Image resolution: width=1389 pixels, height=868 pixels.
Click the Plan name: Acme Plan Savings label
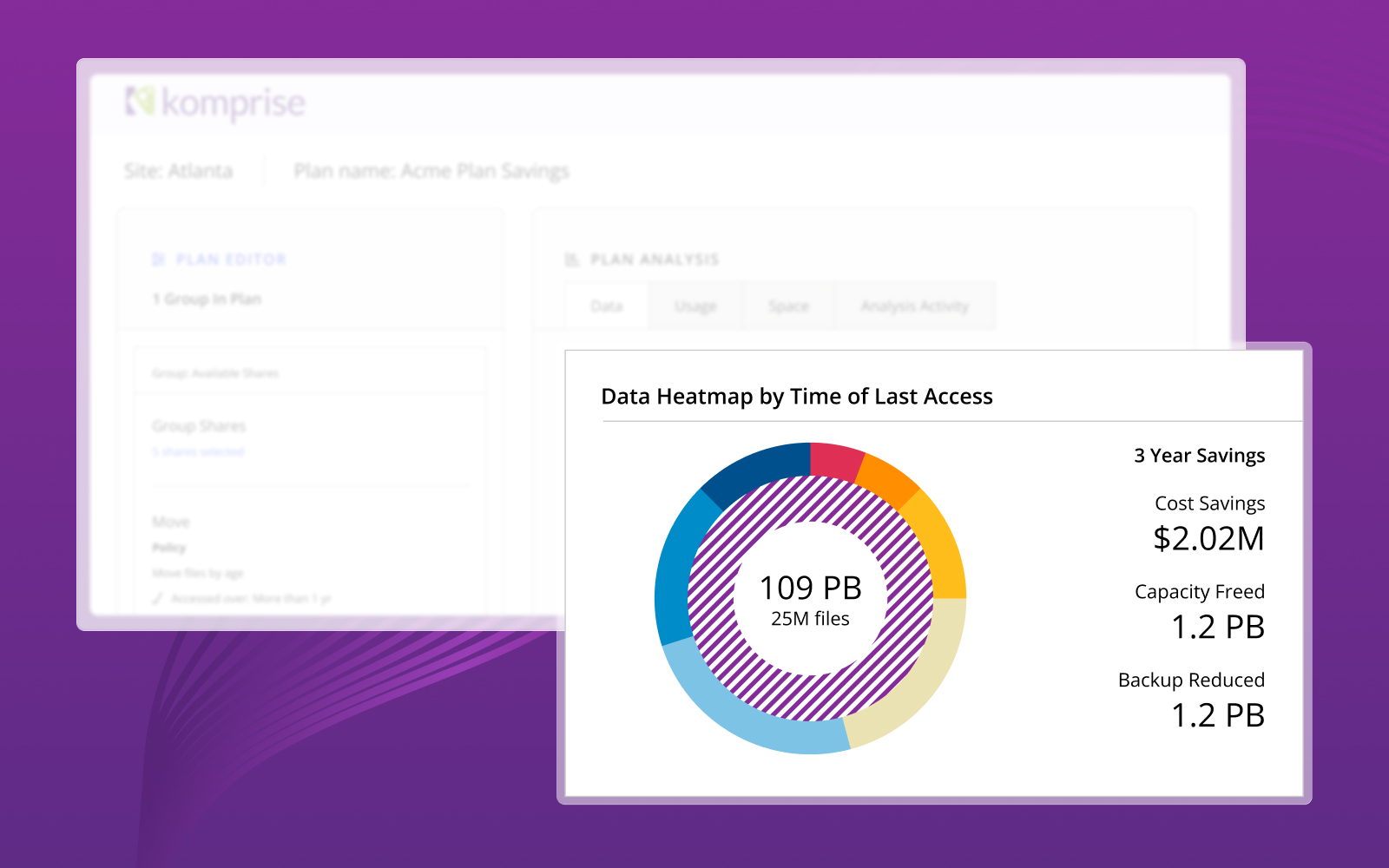431,171
